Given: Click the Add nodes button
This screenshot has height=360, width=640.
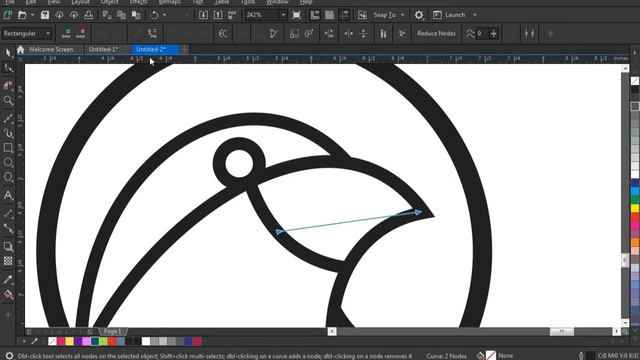Looking at the screenshot, I should coord(66,33).
